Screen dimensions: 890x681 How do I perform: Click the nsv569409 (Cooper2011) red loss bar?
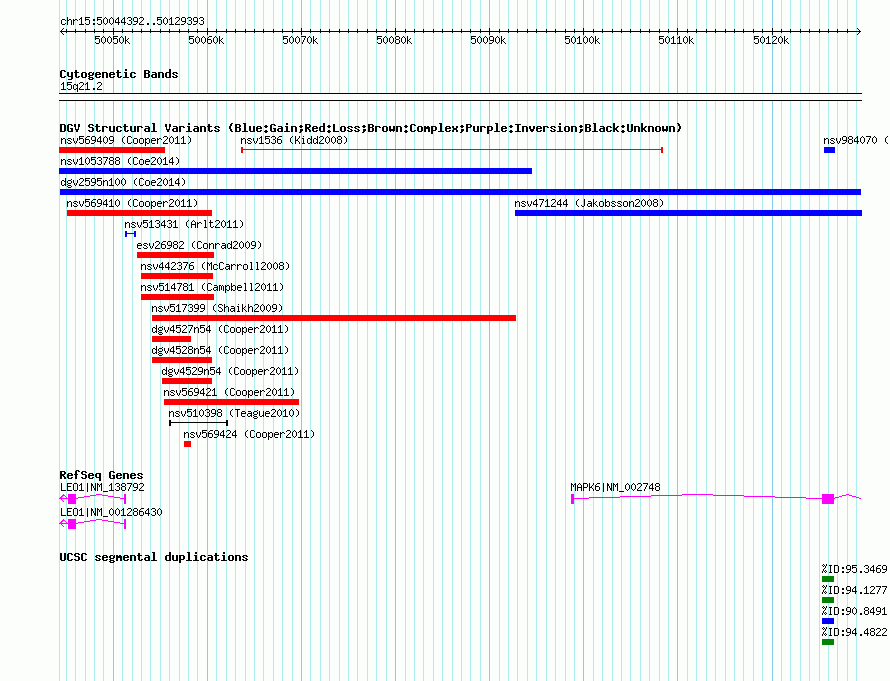click(112, 150)
